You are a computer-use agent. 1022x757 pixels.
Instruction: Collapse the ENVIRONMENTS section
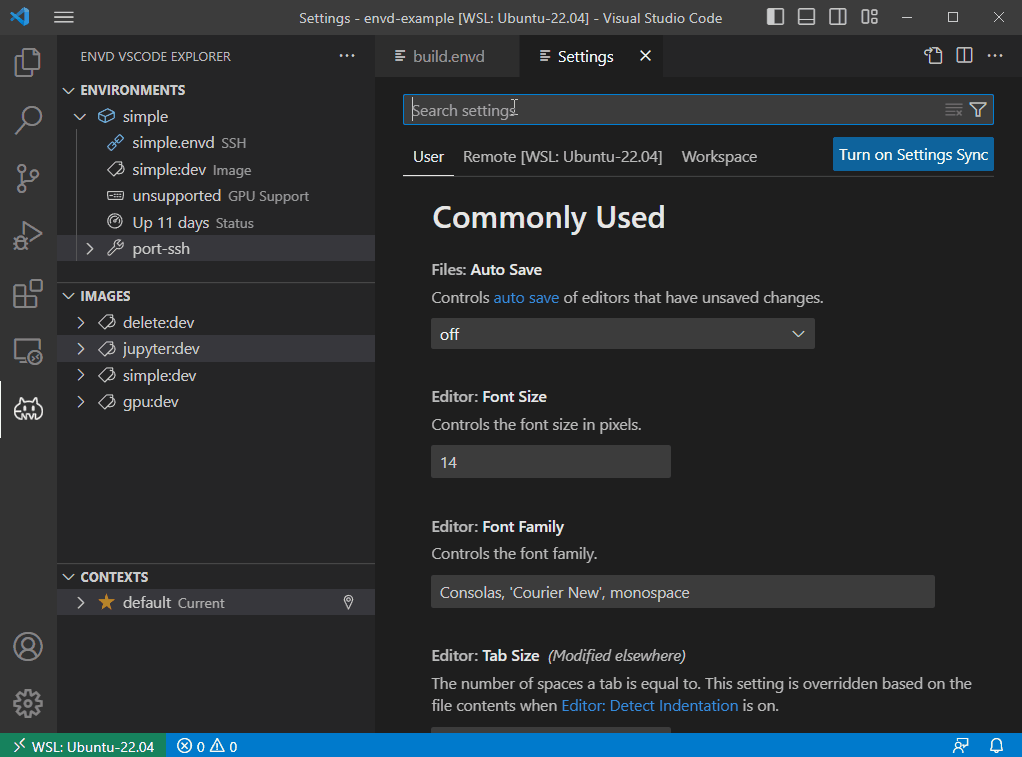(x=68, y=90)
